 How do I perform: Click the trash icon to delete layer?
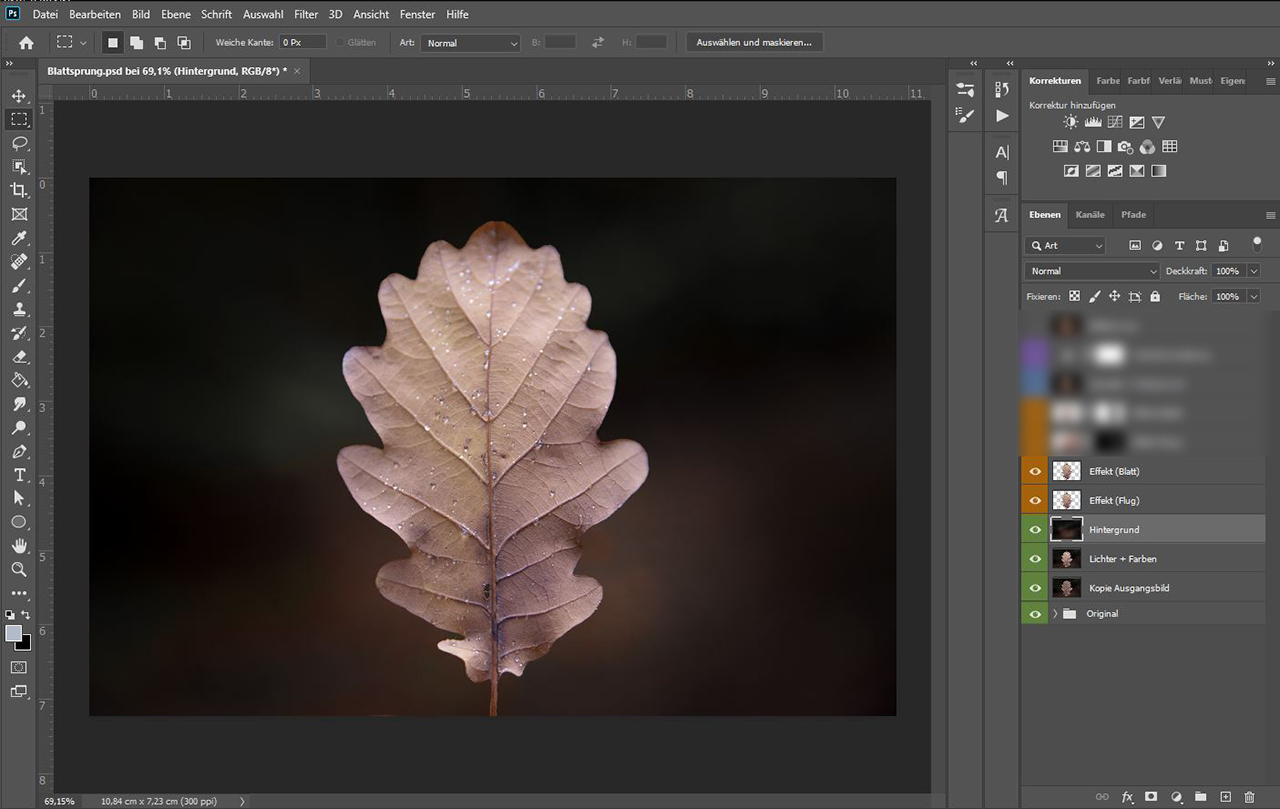coord(1249,797)
